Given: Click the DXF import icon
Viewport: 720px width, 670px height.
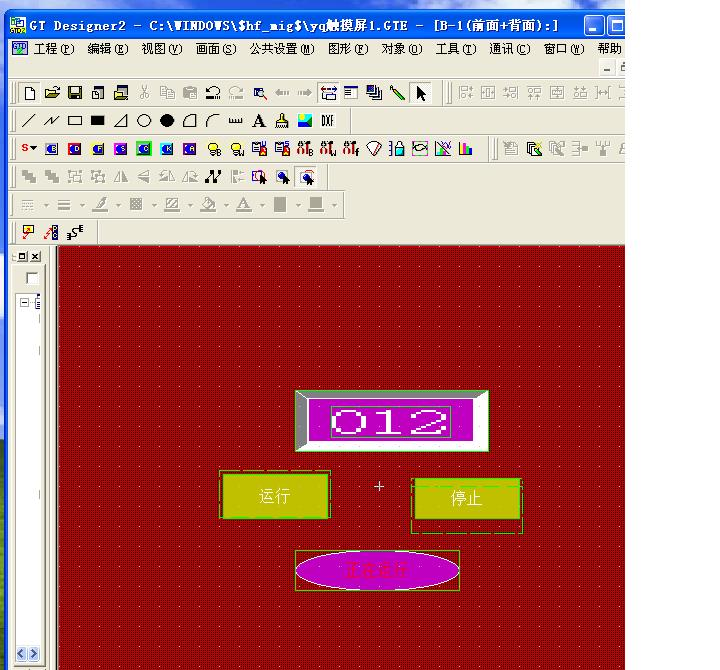Looking at the screenshot, I should (328, 121).
